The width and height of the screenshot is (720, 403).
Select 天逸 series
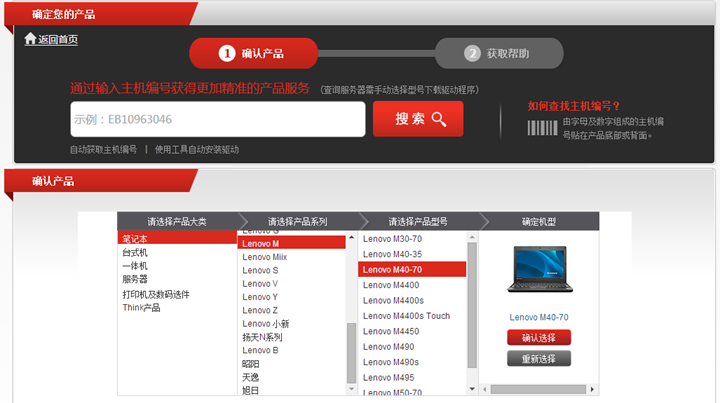251,377
